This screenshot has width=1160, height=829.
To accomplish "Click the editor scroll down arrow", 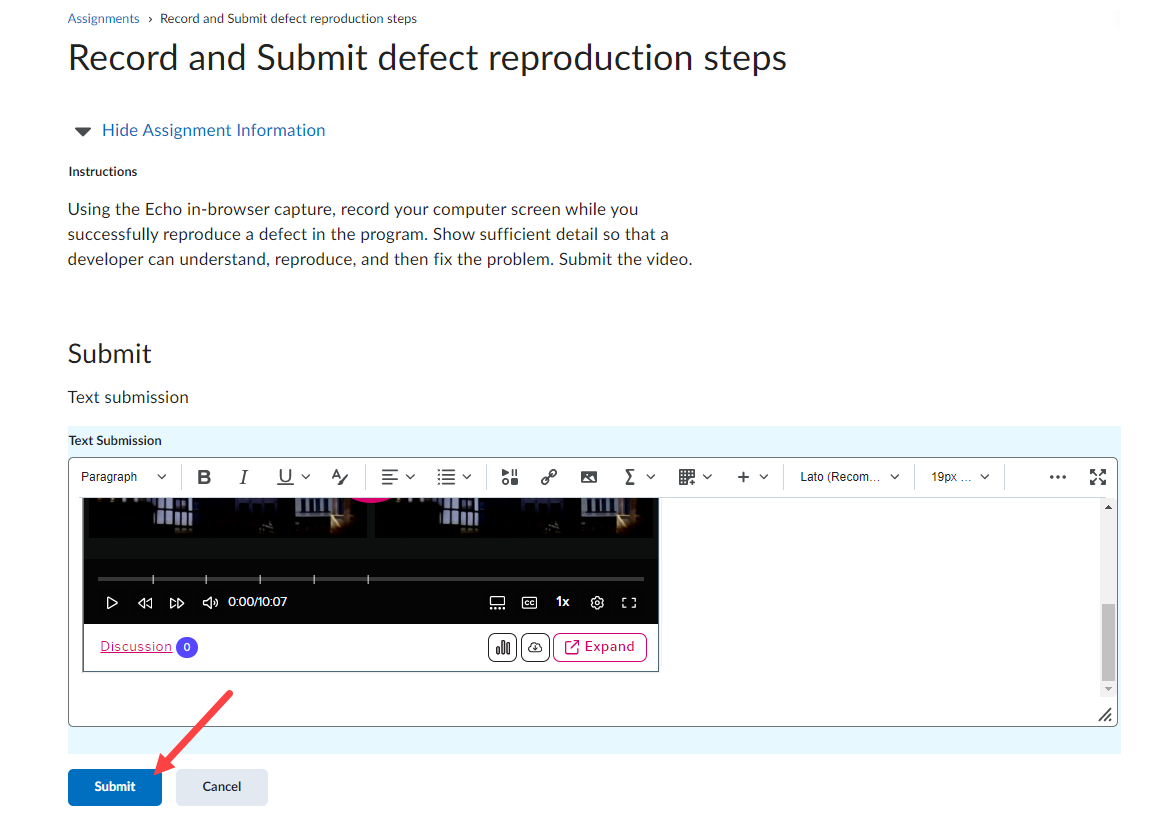I will (x=1108, y=689).
